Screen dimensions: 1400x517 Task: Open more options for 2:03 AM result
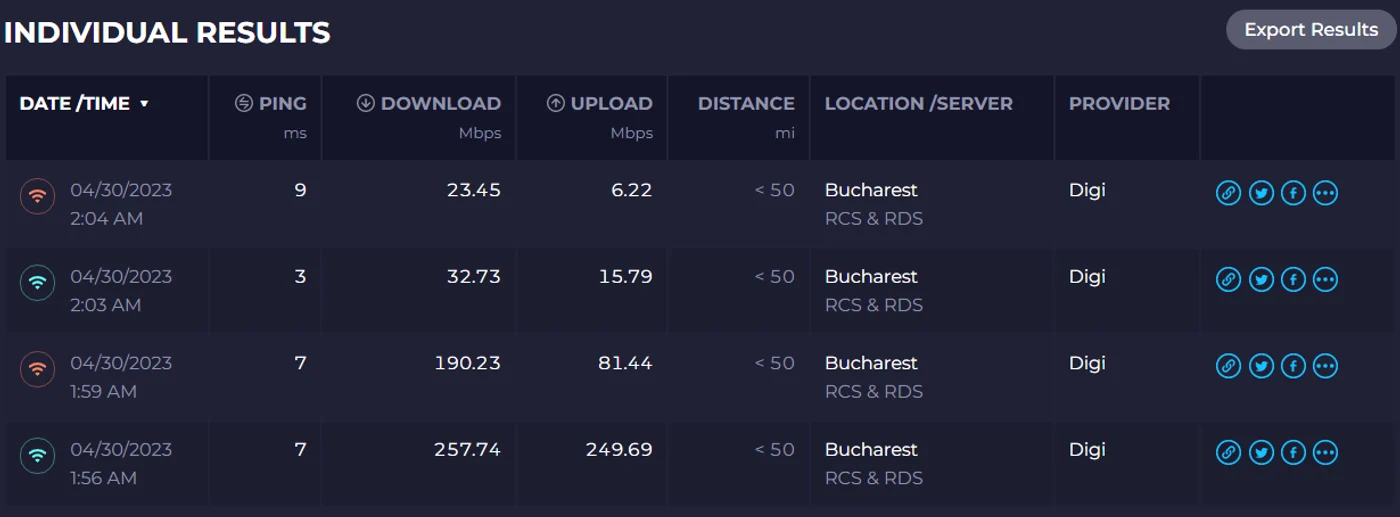[x=1325, y=280]
